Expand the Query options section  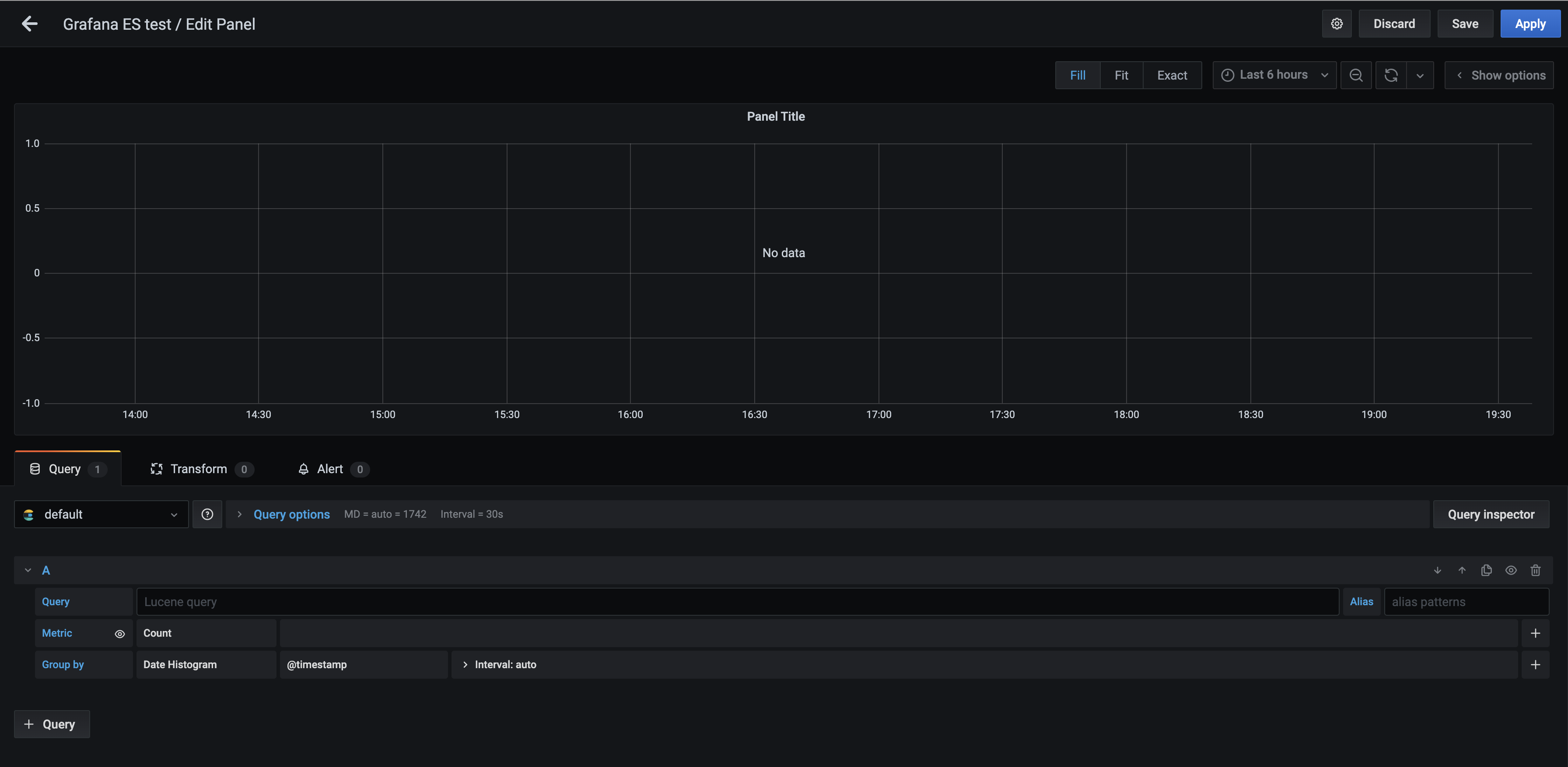click(x=291, y=514)
